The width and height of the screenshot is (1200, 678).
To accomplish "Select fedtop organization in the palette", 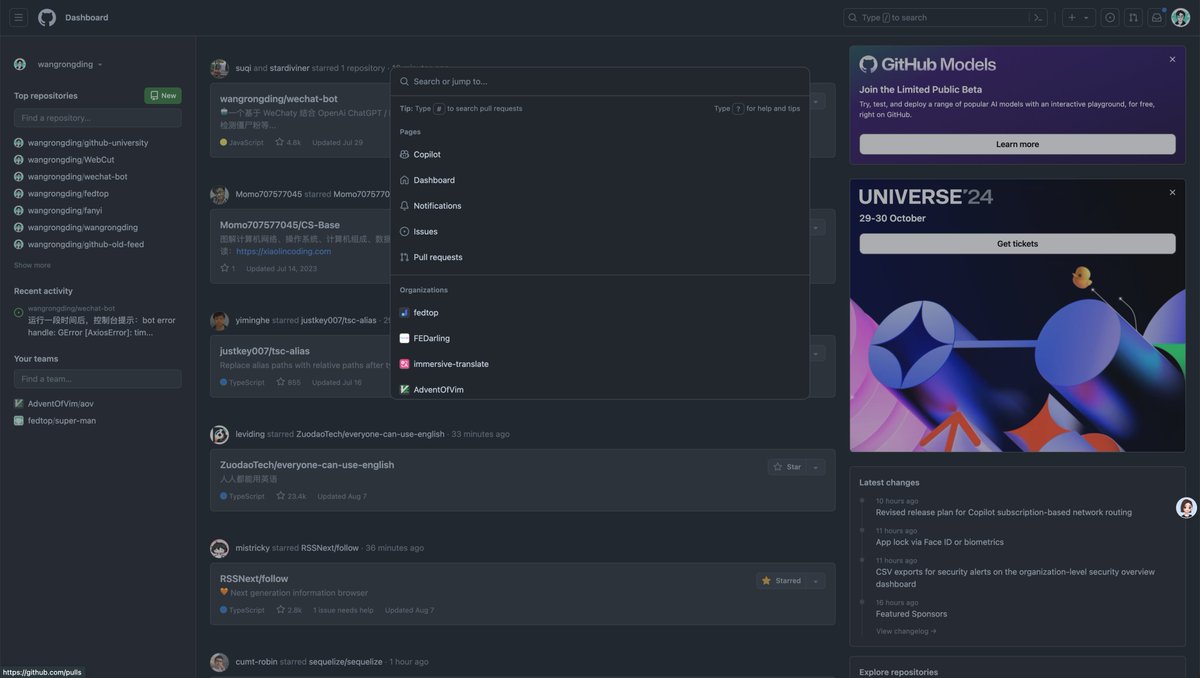I will pos(600,312).
